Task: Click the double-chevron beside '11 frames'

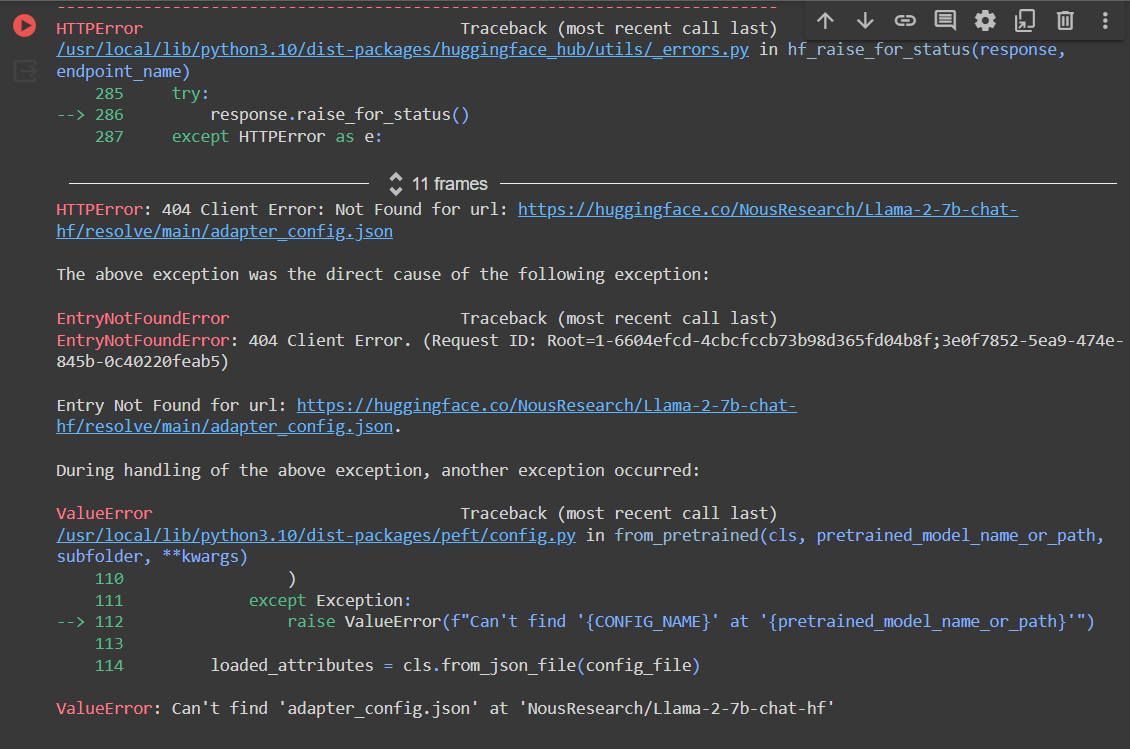Action: pos(396,183)
